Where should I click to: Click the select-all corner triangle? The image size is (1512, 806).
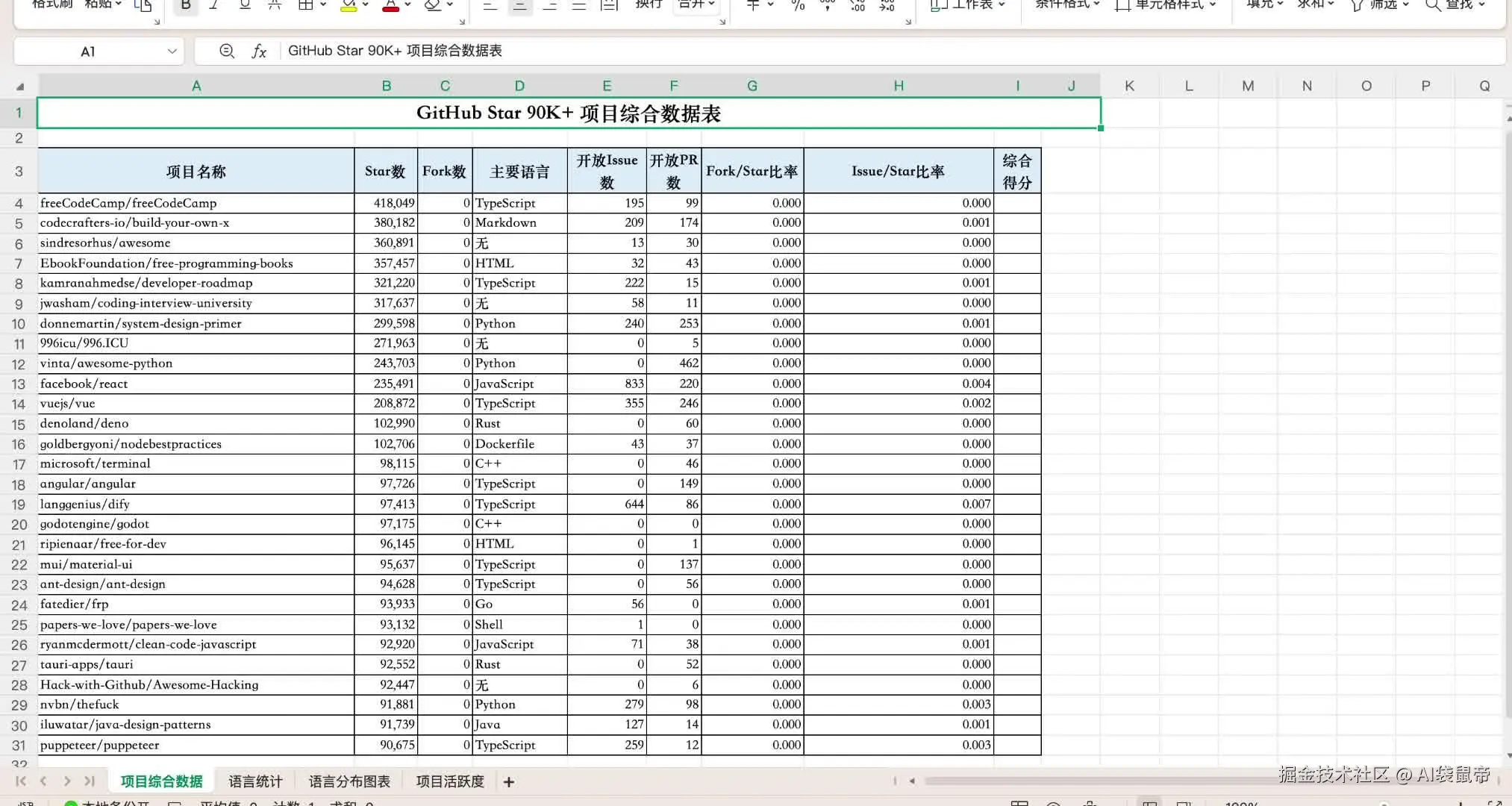pos(20,87)
